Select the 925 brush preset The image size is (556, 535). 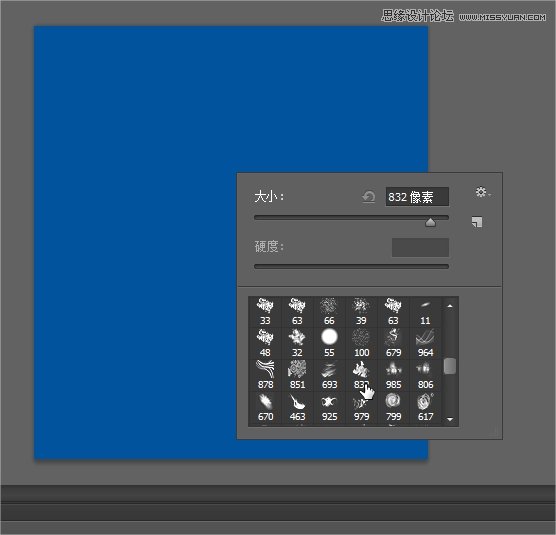tap(329, 407)
